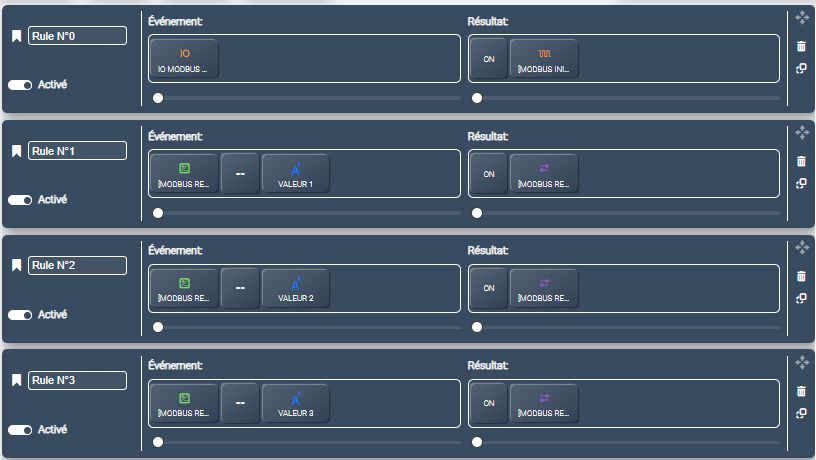The height and width of the screenshot is (460, 816).
Task: Delete Rule N°0 with the trash icon
Action: (801, 46)
